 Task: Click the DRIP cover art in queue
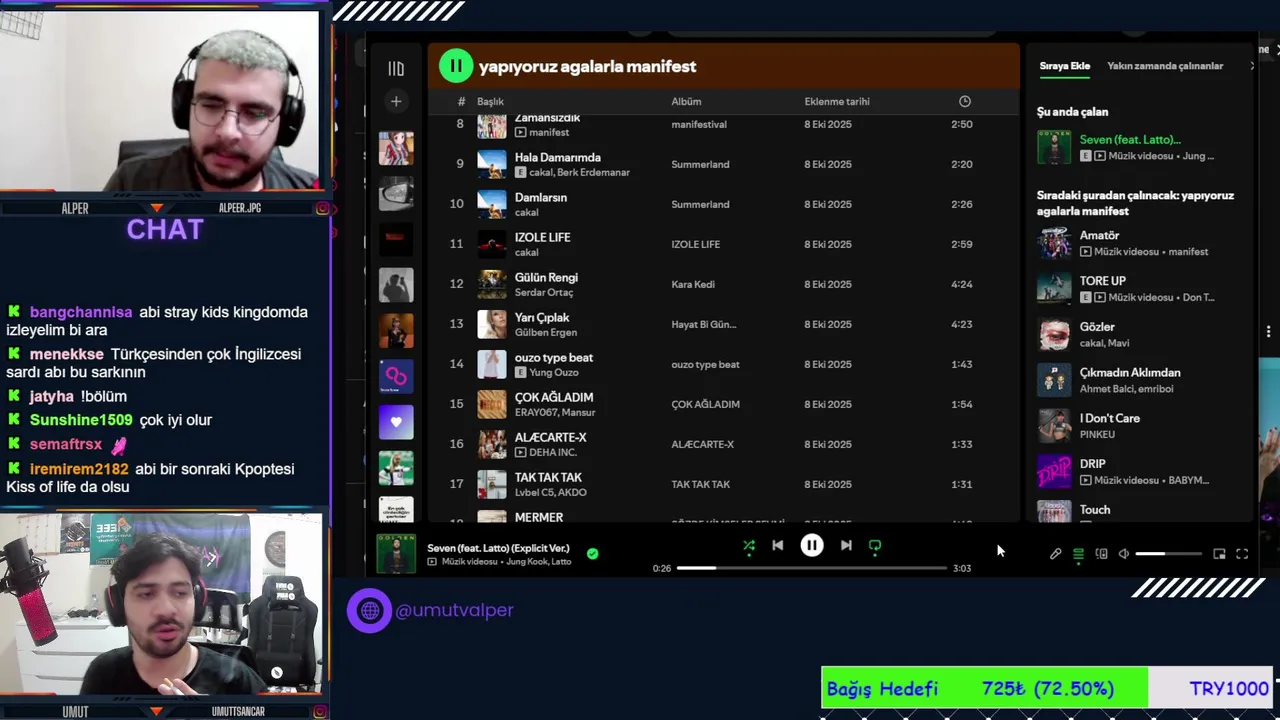tap(1054, 472)
